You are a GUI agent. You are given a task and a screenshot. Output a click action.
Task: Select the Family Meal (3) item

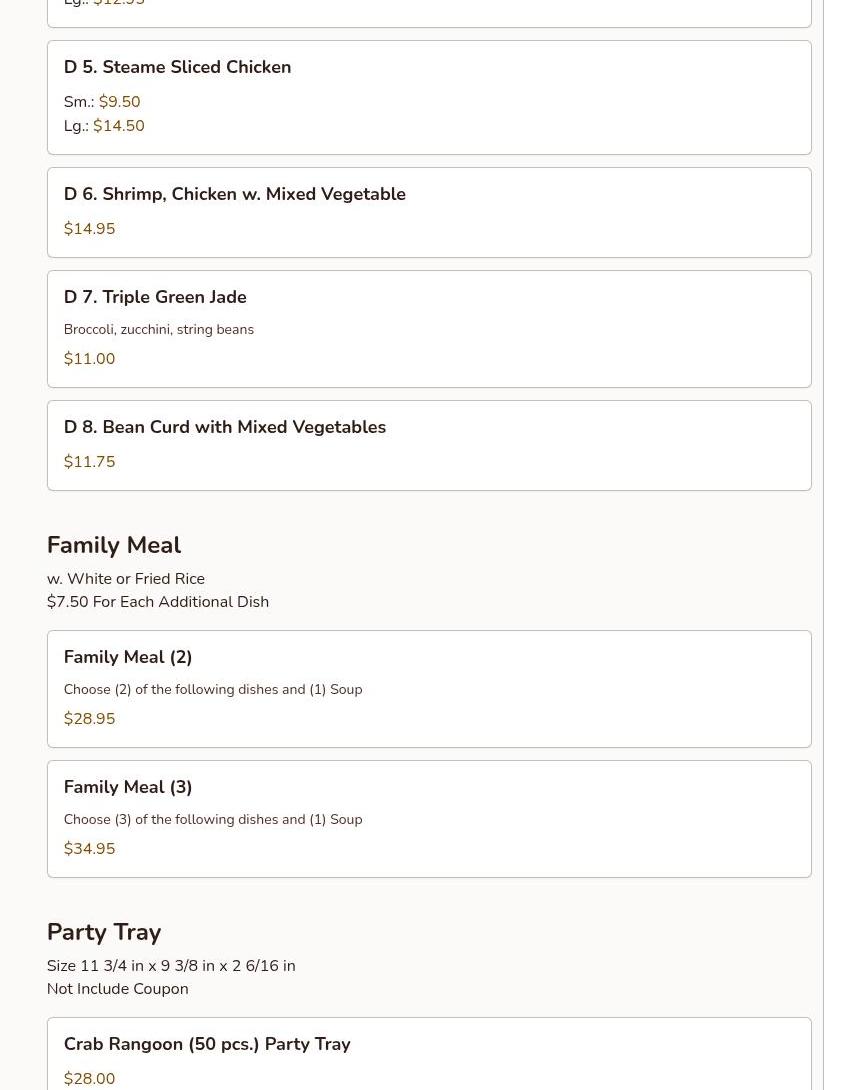coord(128,787)
